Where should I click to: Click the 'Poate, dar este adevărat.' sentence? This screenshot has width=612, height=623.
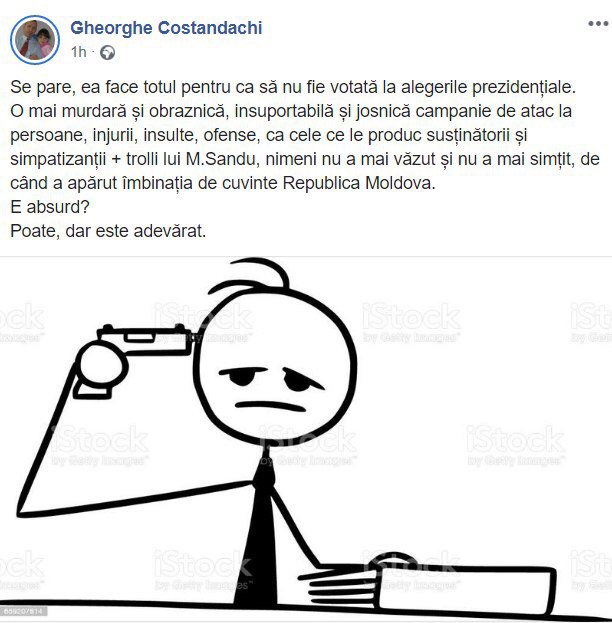[108, 231]
